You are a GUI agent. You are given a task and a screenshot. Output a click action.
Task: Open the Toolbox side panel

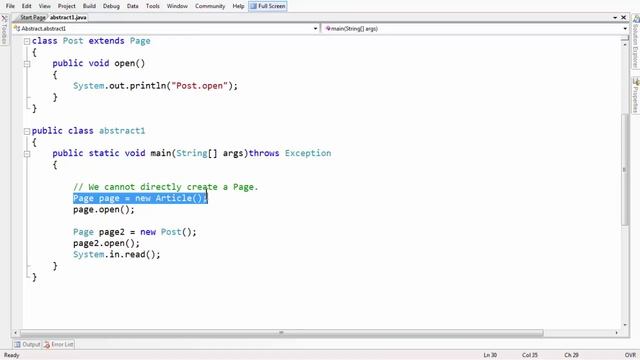click(4, 30)
